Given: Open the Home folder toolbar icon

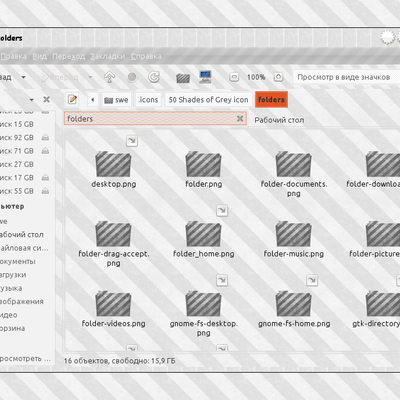Looking at the screenshot, I should tap(183, 78).
